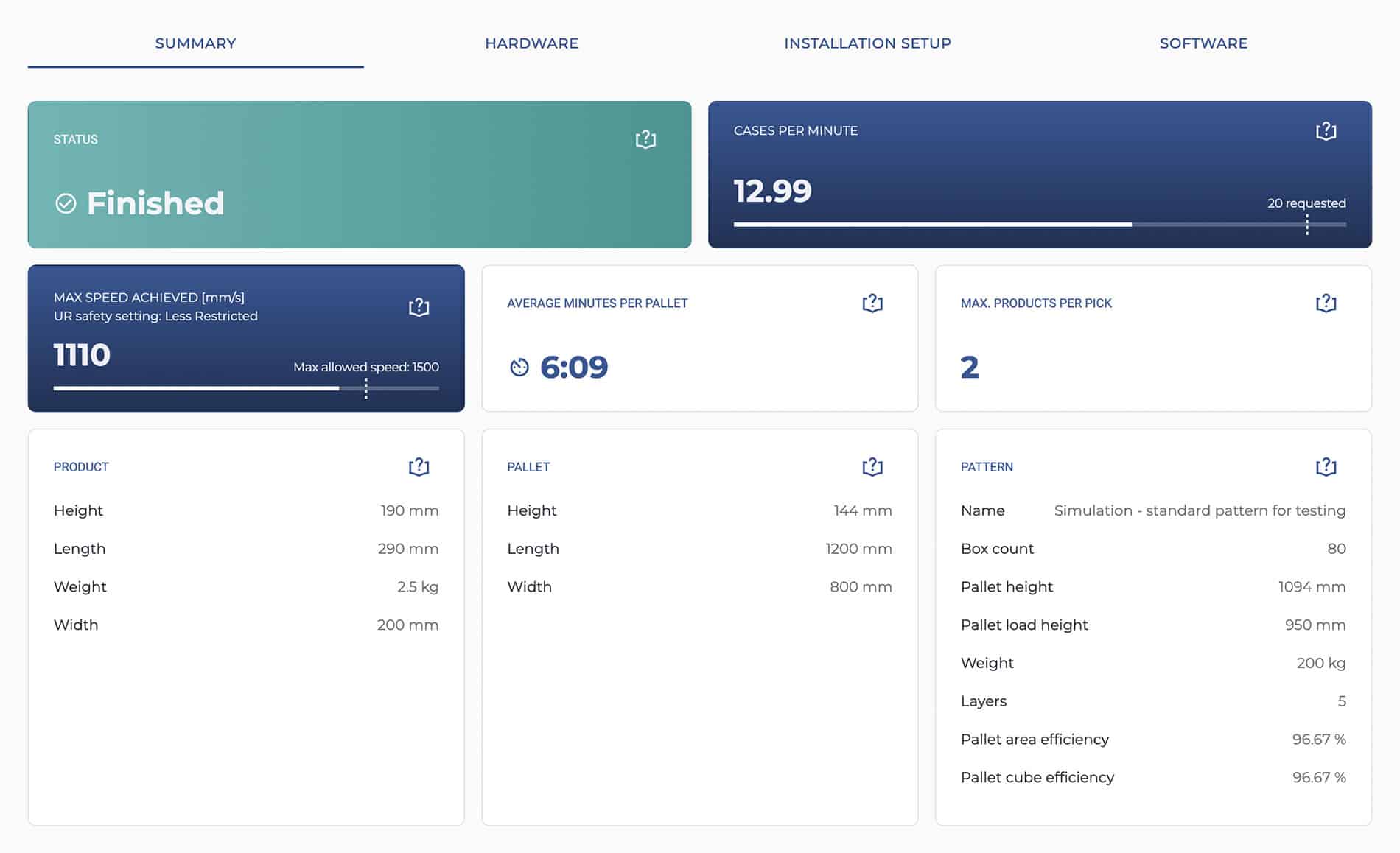Screen dimensions: 1400x853
Task: Switch to the Hardware tab
Action: (x=531, y=43)
